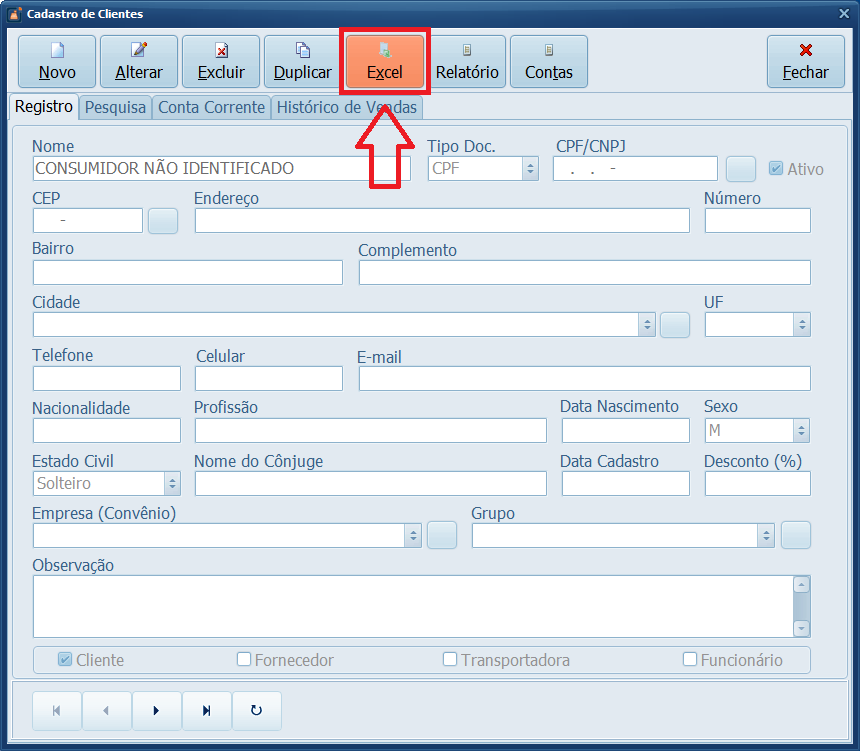Click the Observação scrollbar down arrow
The width and height of the screenshot is (860, 751).
pos(801,628)
